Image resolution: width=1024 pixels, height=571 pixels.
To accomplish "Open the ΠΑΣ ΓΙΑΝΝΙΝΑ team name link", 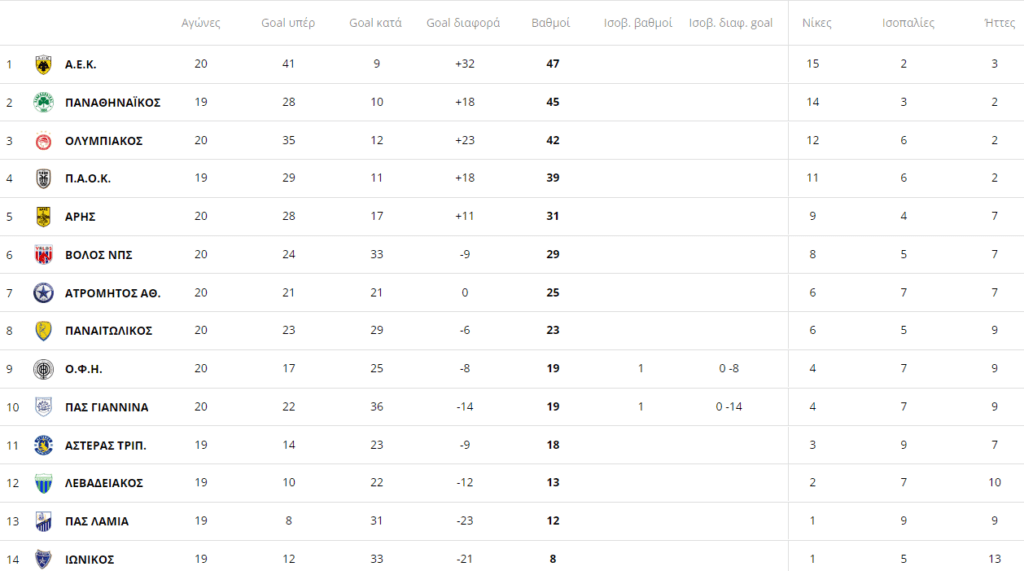I will click(106, 407).
